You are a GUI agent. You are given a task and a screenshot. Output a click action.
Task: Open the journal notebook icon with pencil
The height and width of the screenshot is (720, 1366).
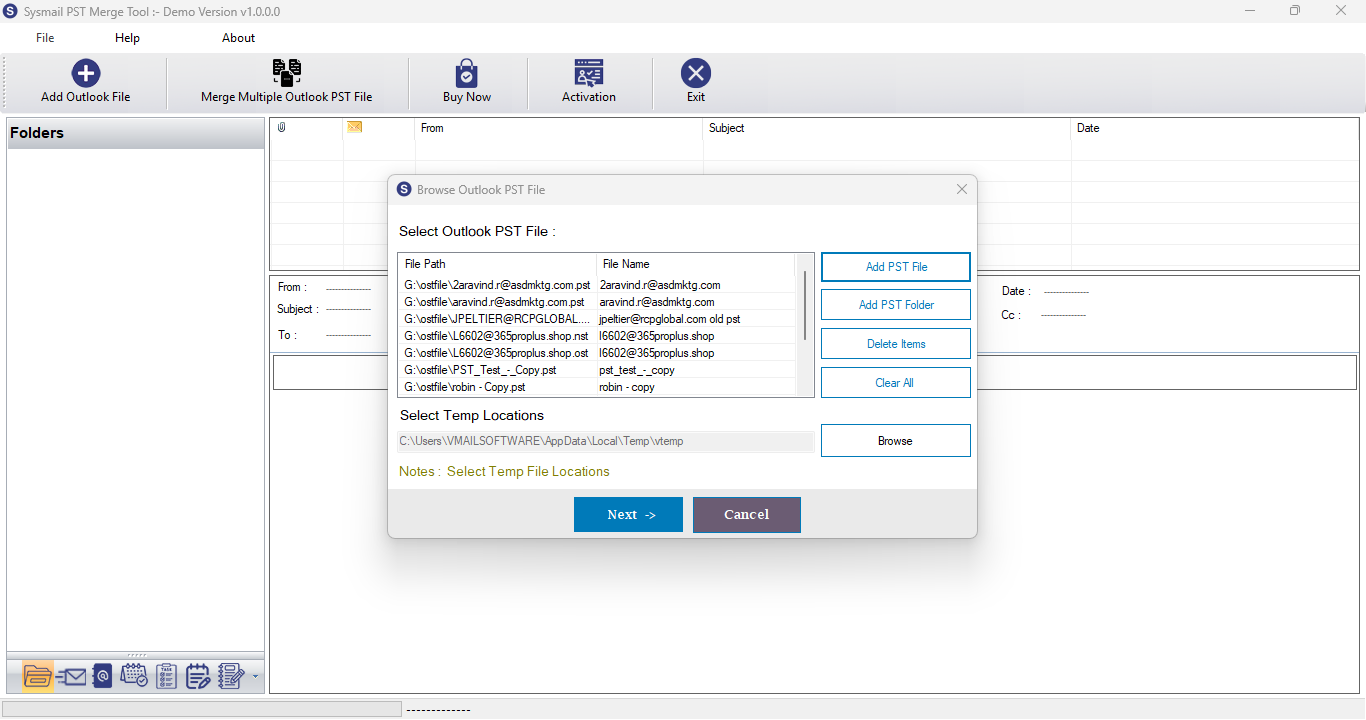point(231,676)
